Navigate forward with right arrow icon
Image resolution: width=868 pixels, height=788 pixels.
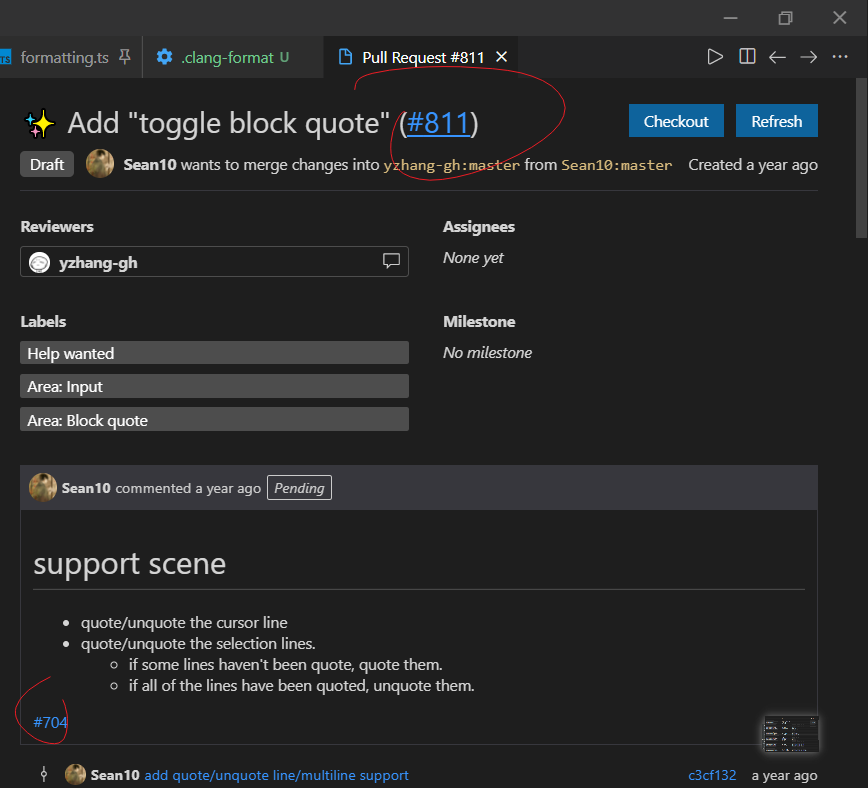coord(809,57)
